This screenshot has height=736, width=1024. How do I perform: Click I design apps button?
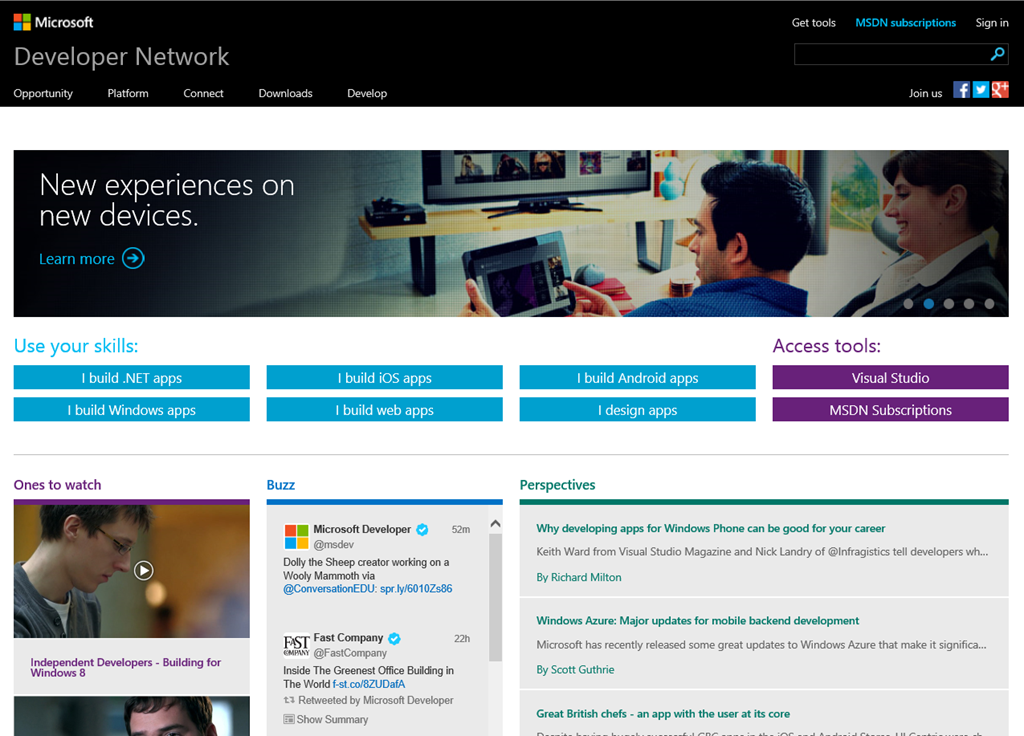pyautogui.click(x=637, y=409)
